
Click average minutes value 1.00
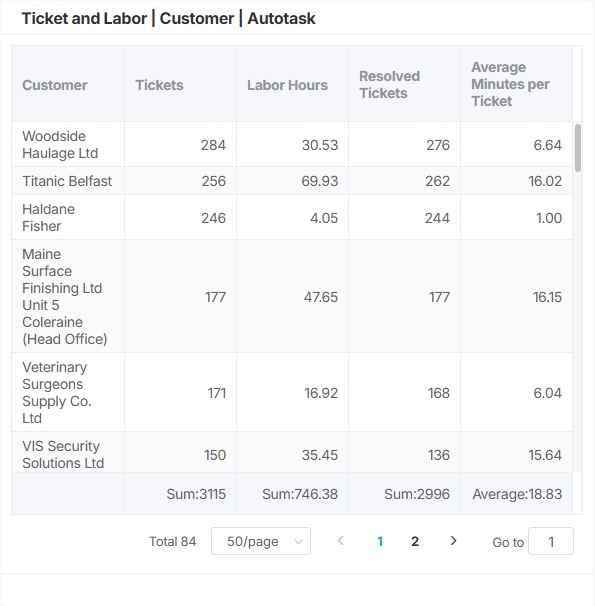pyautogui.click(x=549, y=218)
